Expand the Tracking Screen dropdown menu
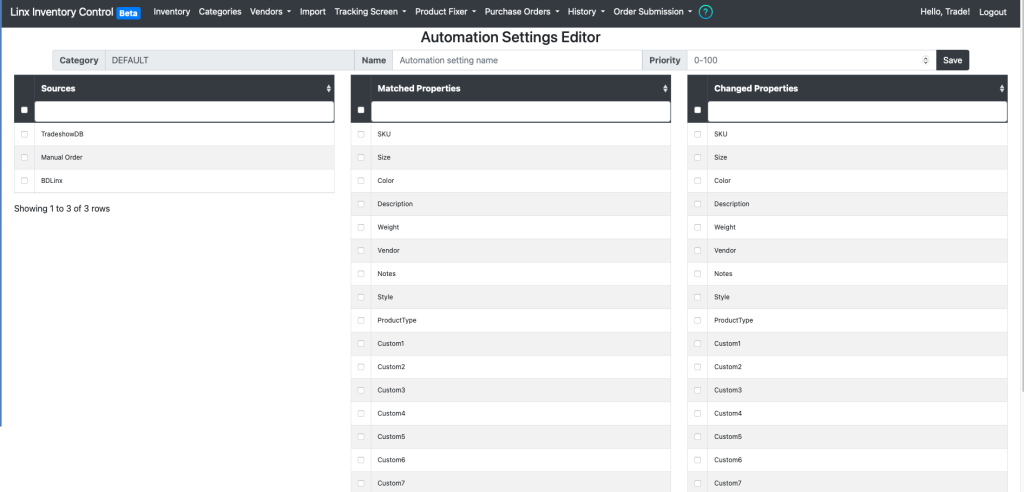The height and width of the screenshot is (492, 1024). pyautogui.click(x=370, y=12)
